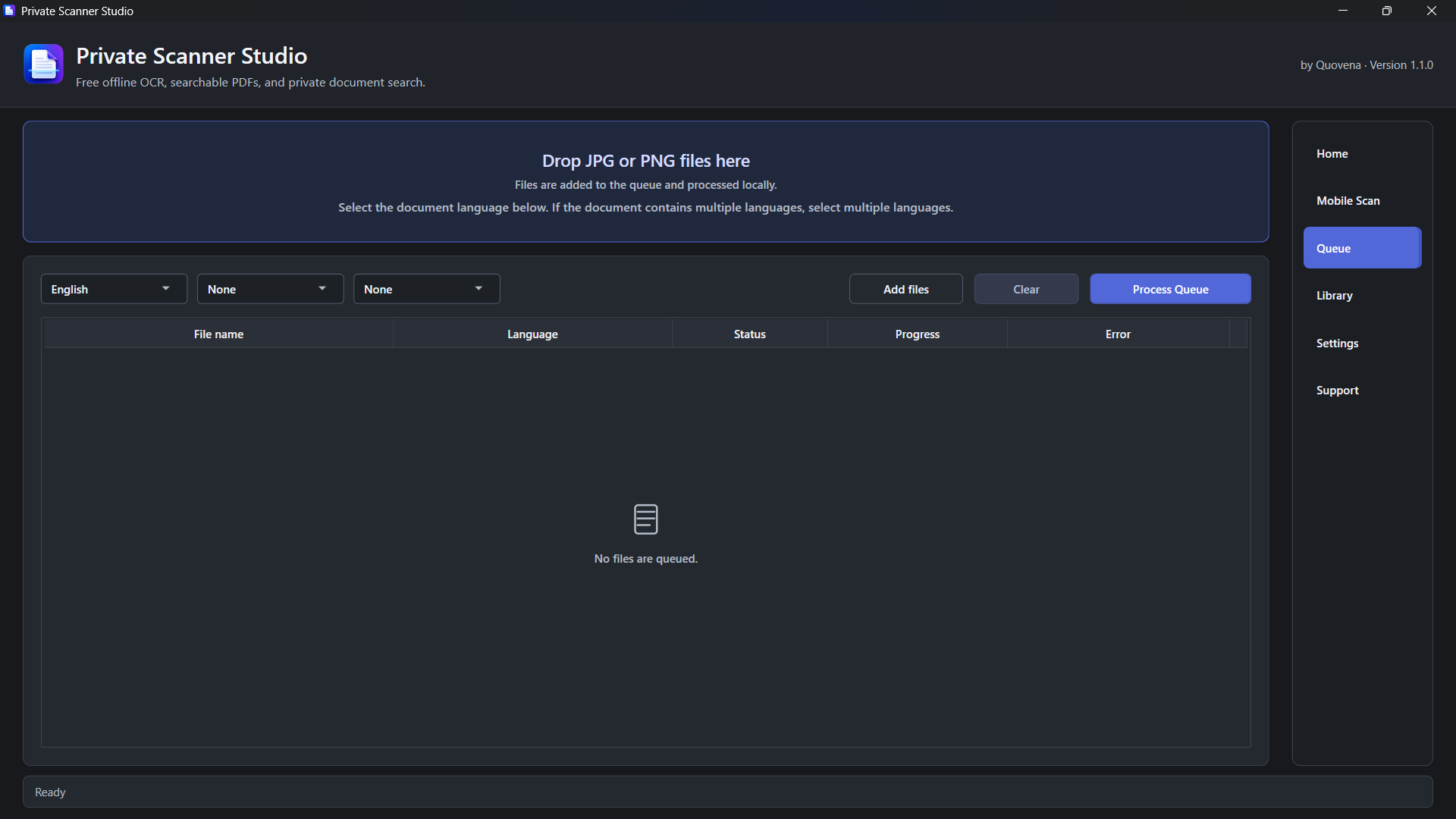
Task: Click the 'Free offline OCR' subtitle text
Action: pos(250,83)
